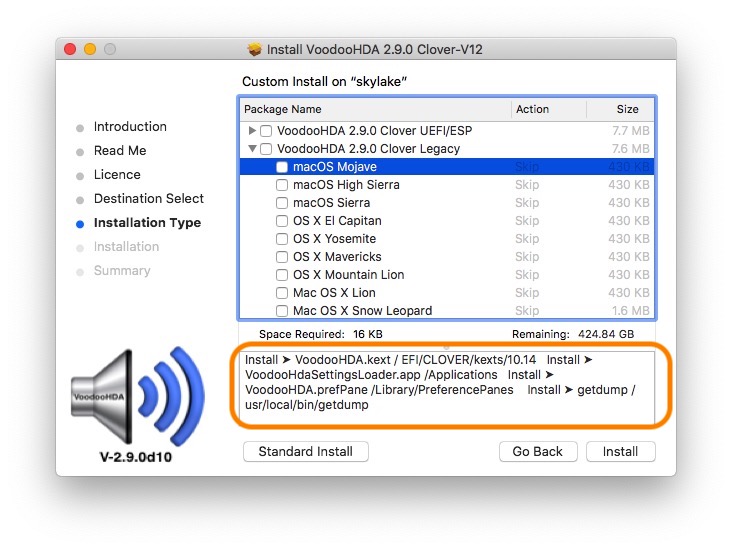Select the Mac OS X Snow Leopard checkbox
The height and width of the screenshot is (550, 732).
282,311
